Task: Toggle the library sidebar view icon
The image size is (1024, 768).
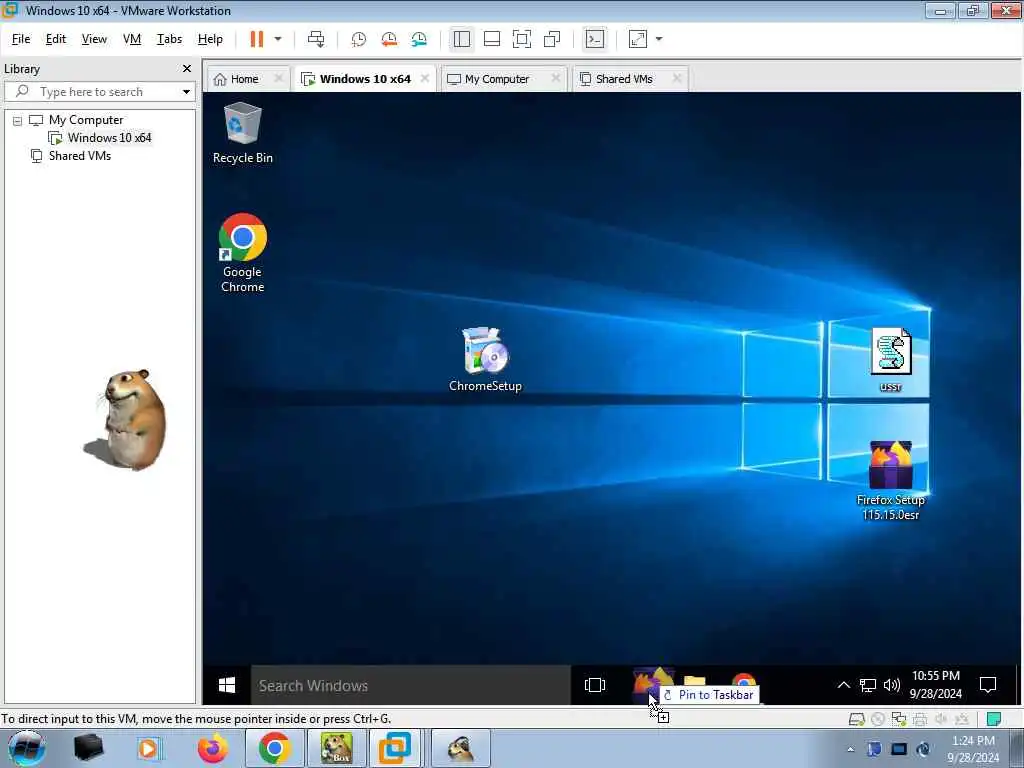Action: pos(462,39)
